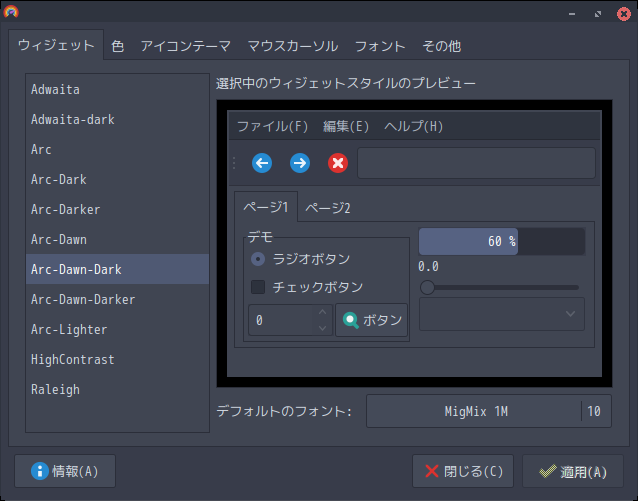This screenshot has width=638, height=501.
Task: Click the 閉じる(C) button
Action: (463, 471)
